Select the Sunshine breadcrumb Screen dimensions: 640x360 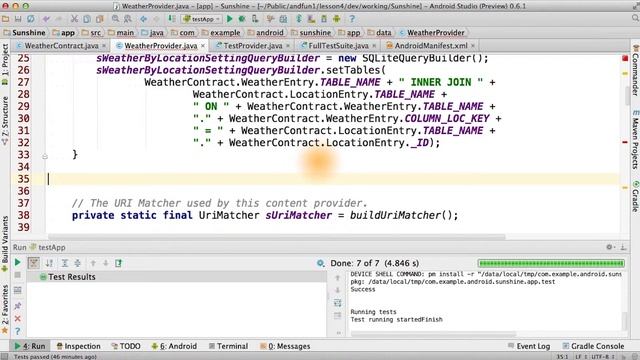[24, 32]
